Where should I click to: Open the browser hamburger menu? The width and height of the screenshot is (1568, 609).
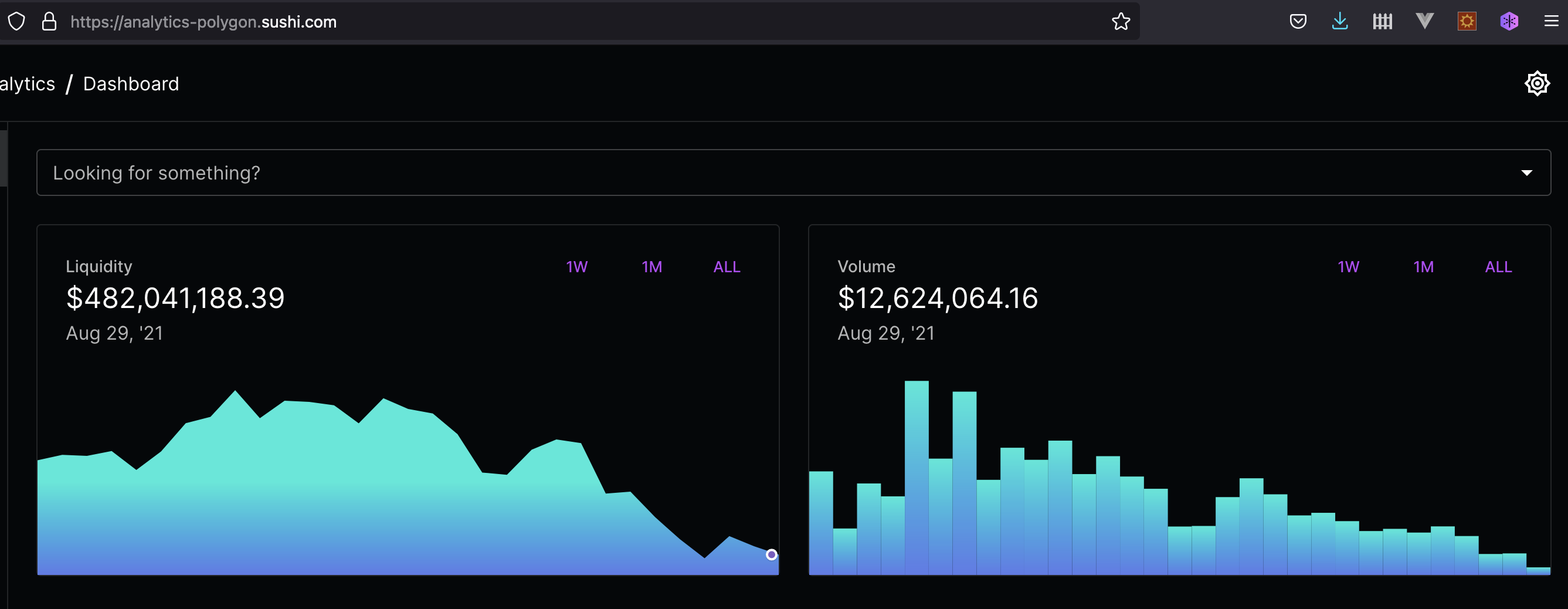[1551, 22]
